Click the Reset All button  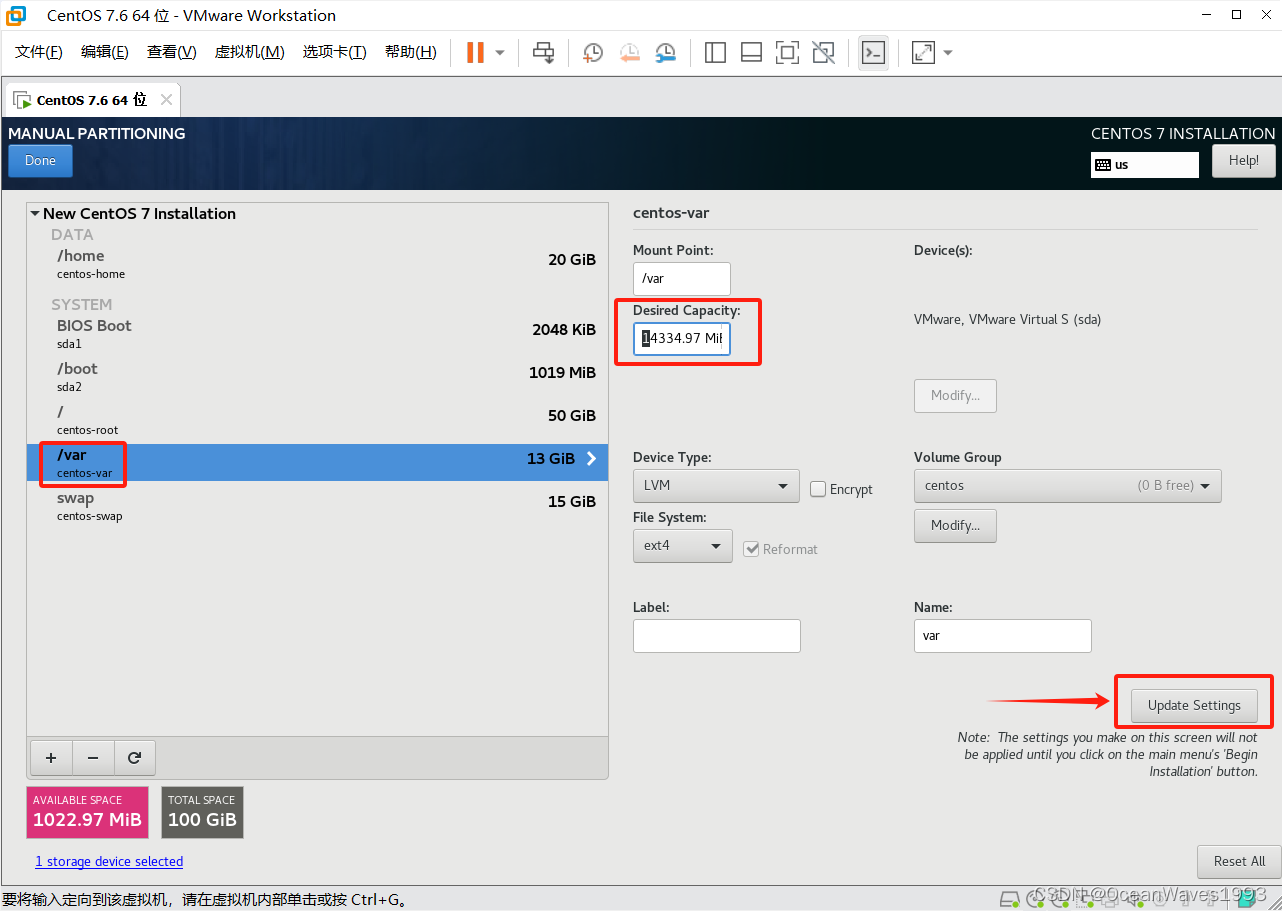[1239, 861]
